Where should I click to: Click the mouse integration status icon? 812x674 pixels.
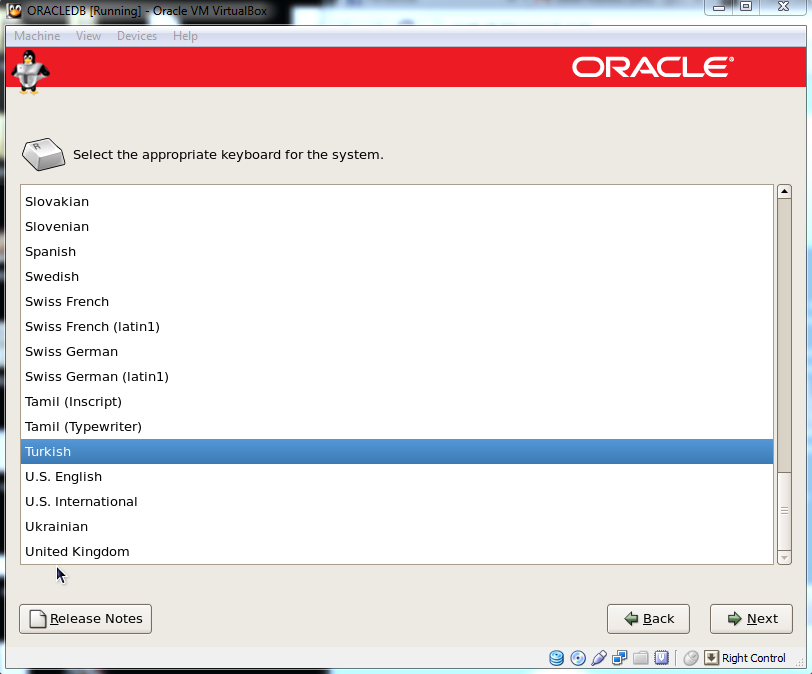coord(691,658)
